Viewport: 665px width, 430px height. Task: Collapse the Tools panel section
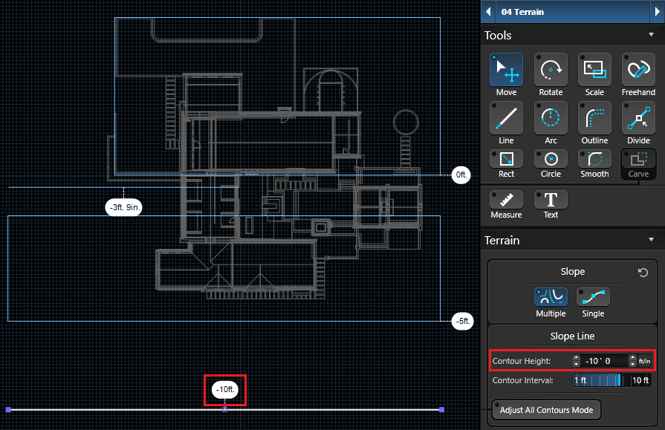tap(652, 35)
